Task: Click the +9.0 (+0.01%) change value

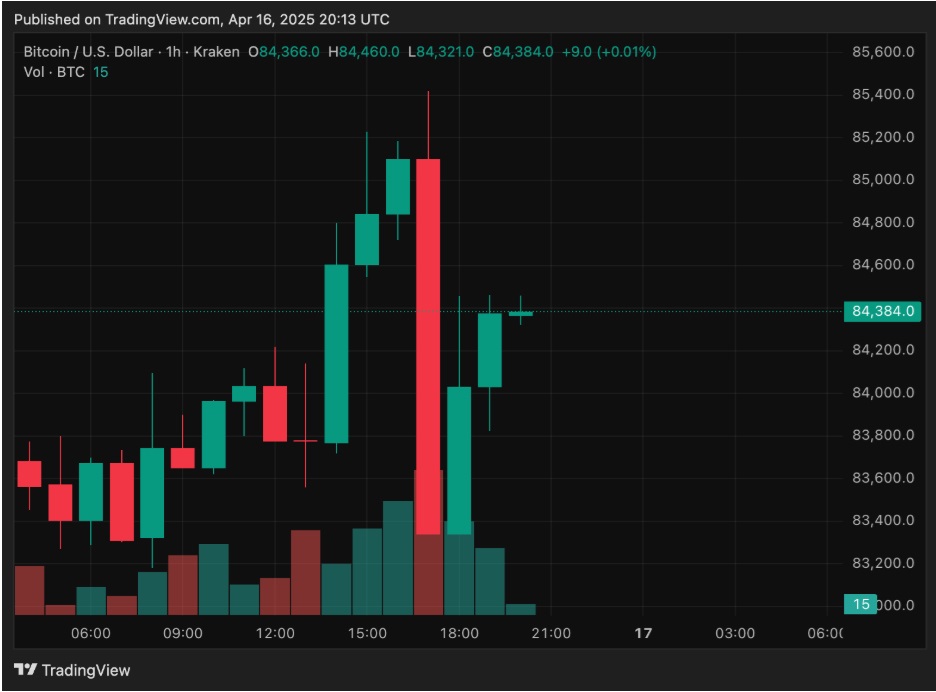Action: (x=608, y=52)
